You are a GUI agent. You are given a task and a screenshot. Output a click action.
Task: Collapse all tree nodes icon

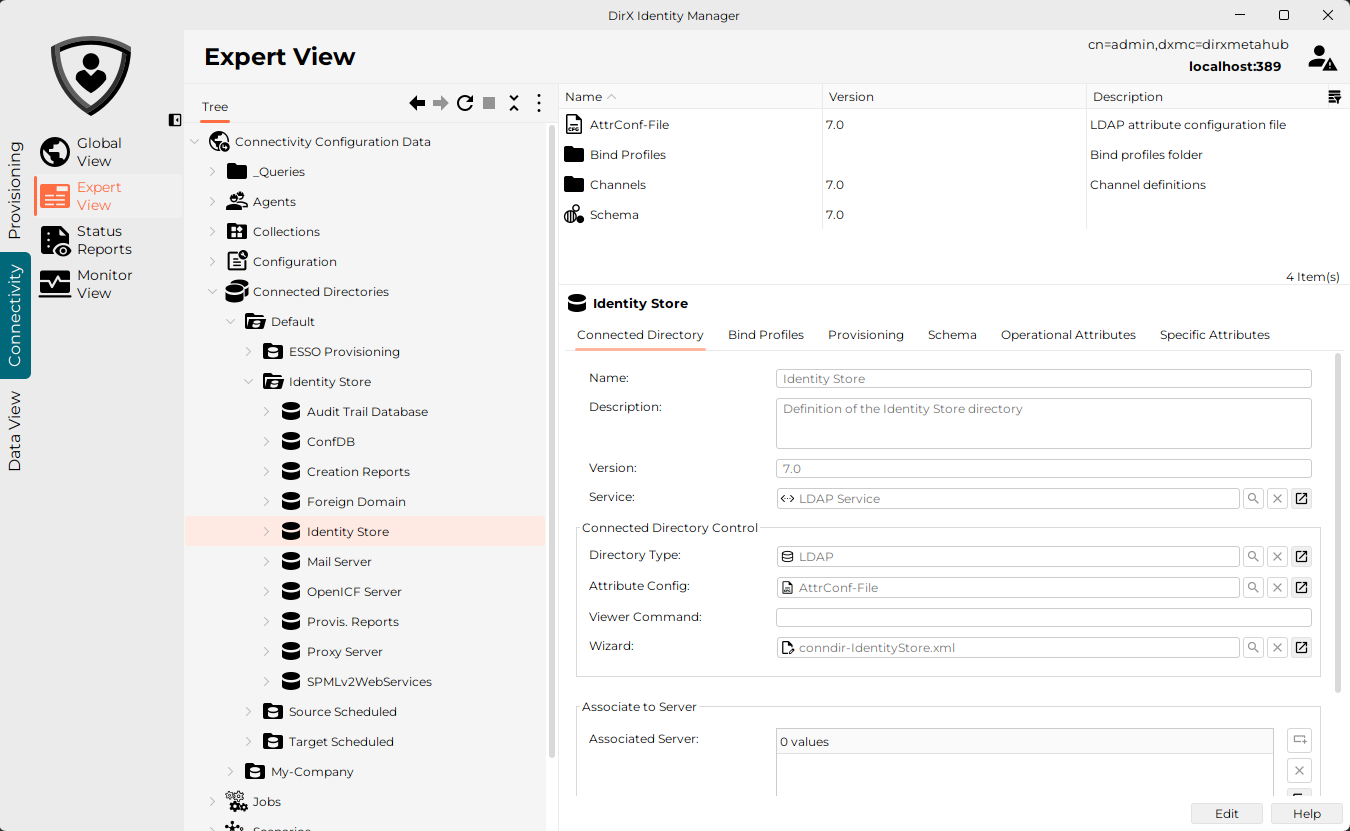514,103
